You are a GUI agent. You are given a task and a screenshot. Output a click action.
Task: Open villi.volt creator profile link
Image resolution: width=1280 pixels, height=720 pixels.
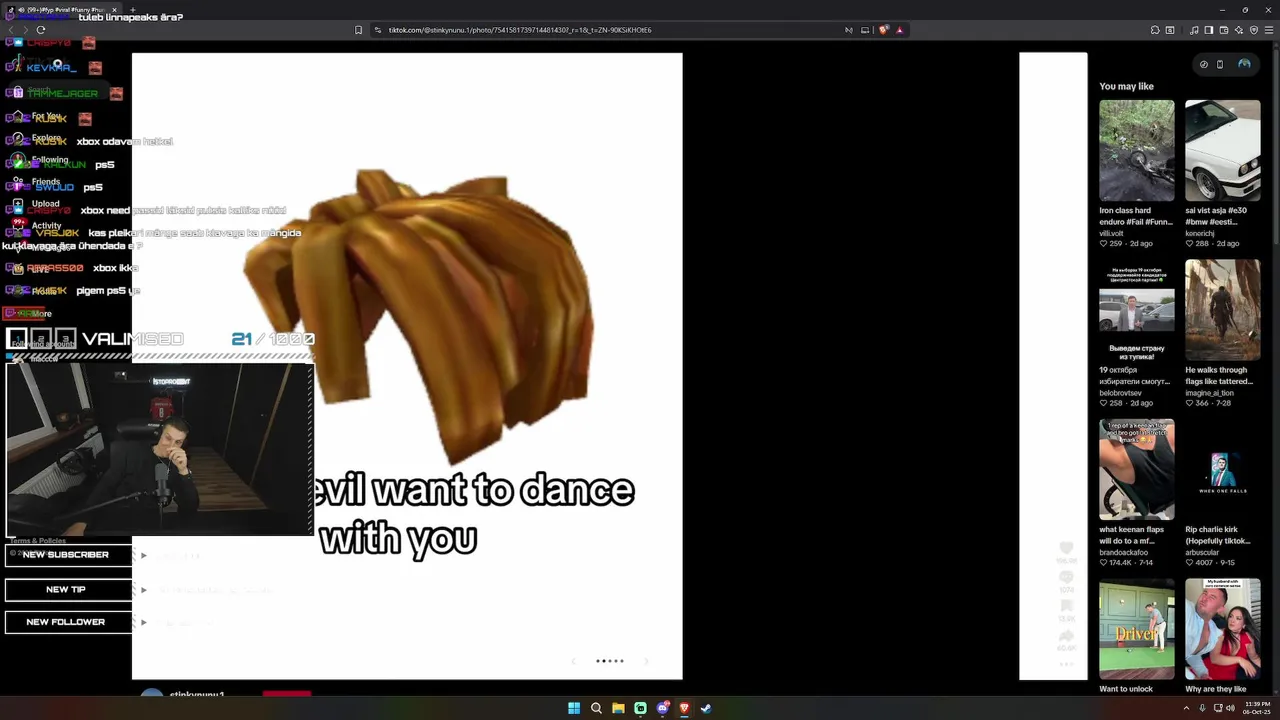coord(1111,233)
